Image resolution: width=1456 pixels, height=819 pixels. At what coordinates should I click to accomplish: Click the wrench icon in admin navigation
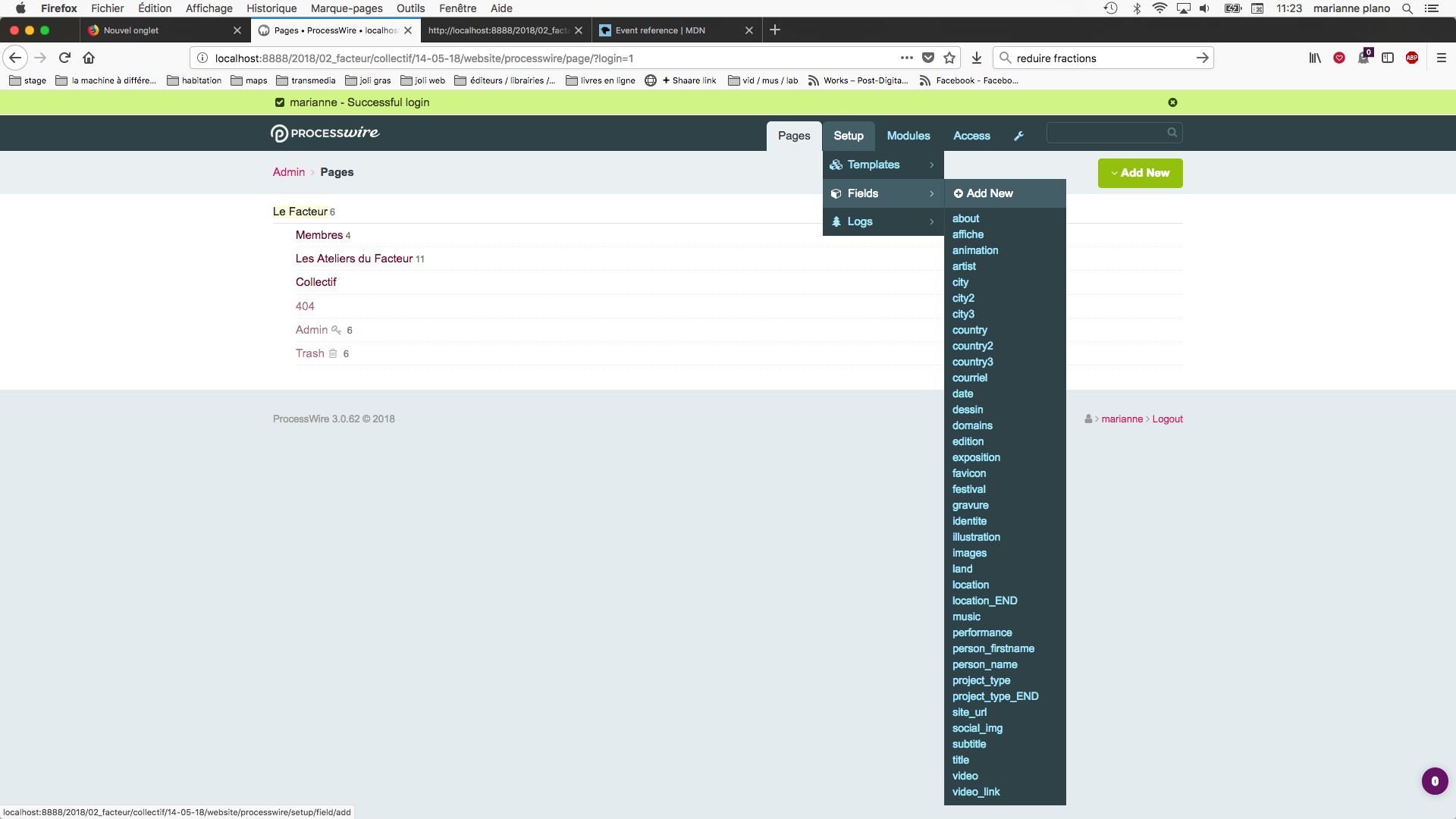pos(1018,136)
